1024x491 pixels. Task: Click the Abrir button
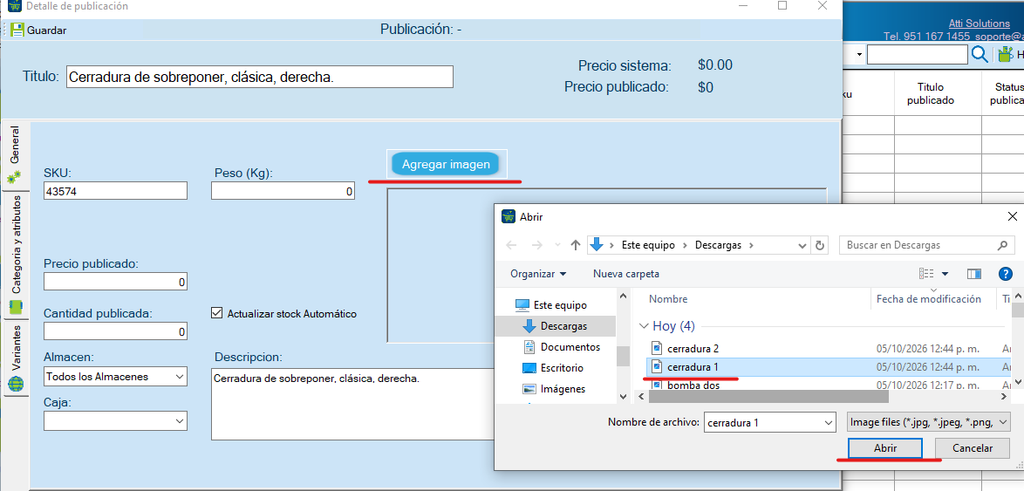(885, 449)
